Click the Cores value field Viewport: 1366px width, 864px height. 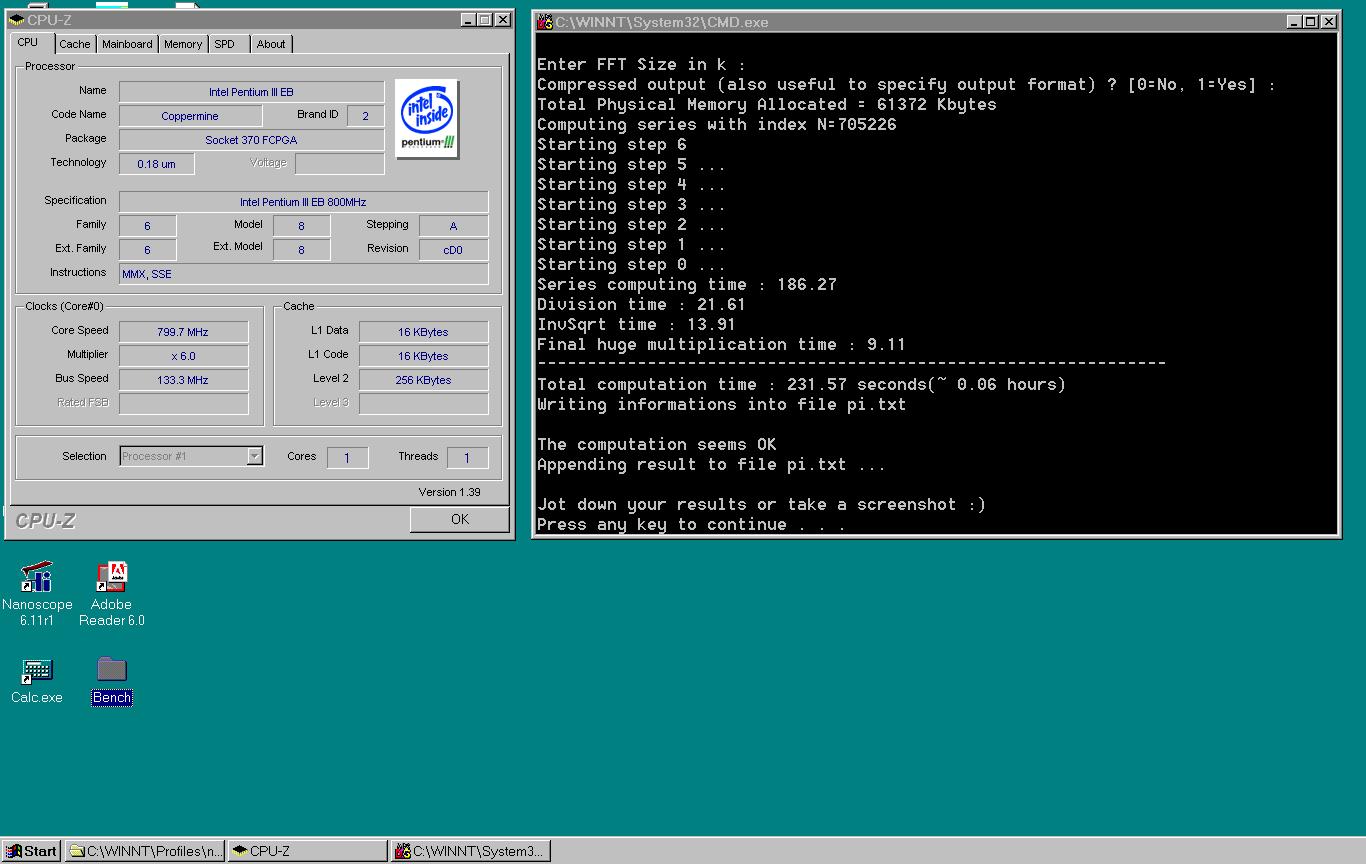tap(347, 458)
